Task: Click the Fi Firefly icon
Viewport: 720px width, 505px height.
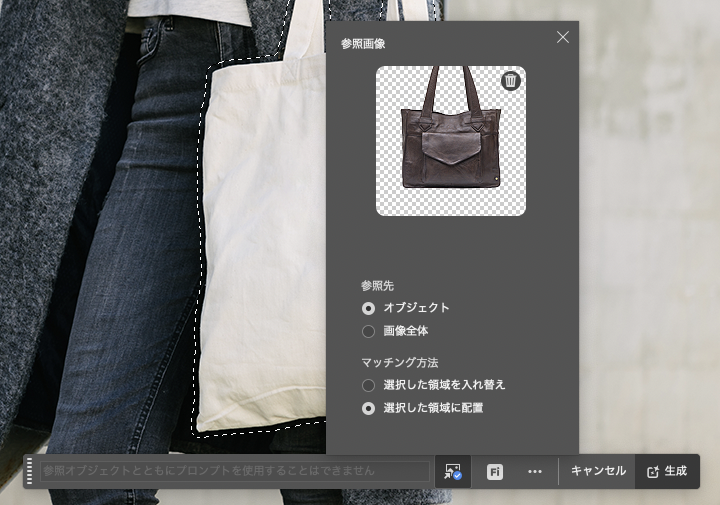Action: tap(495, 471)
